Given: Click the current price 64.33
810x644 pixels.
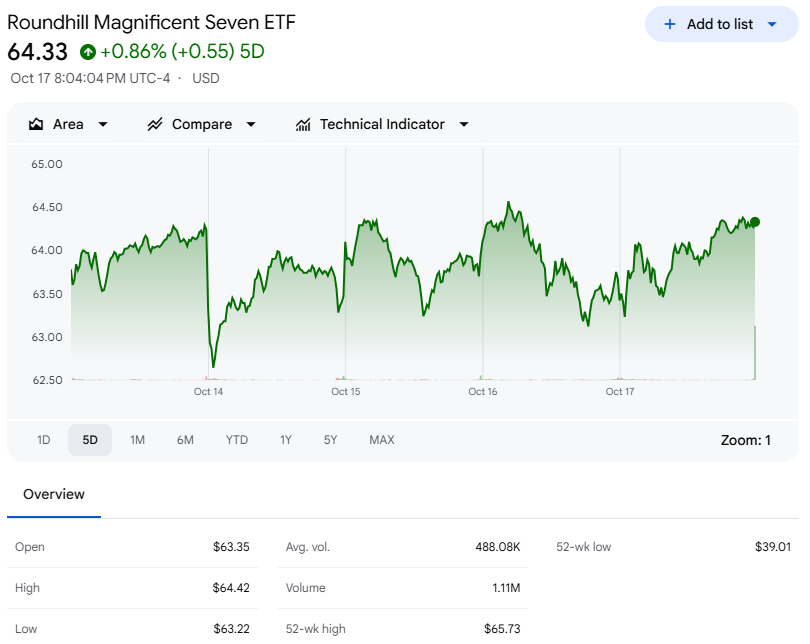Looking at the screenshot, I should point(37,52).
